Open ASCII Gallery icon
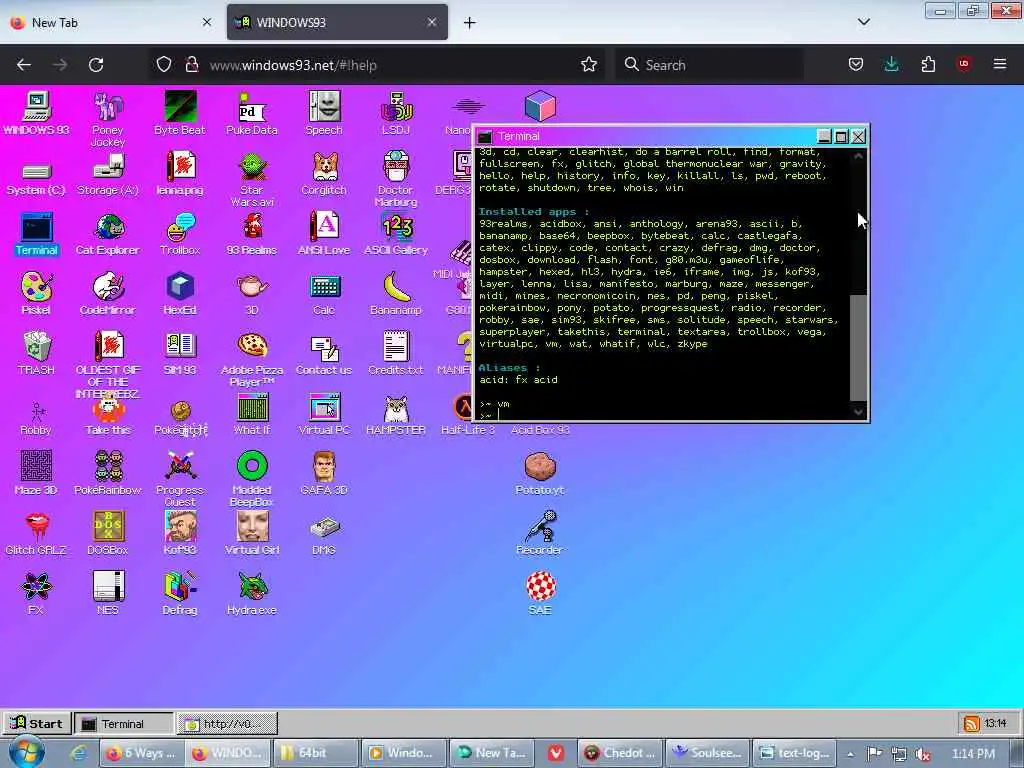 point(396,234)
